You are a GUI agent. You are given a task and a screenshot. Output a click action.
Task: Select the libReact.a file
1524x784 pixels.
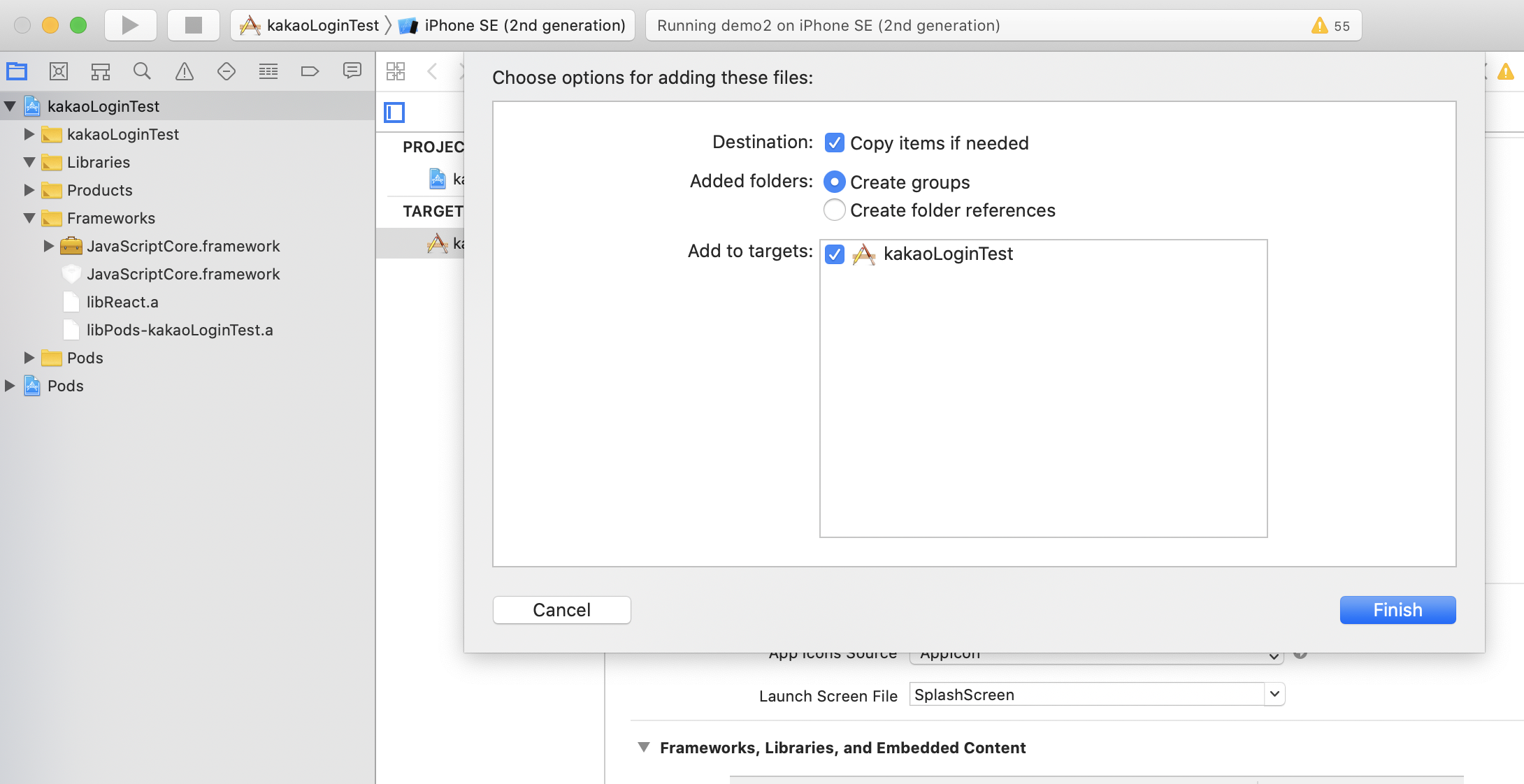click(x=187, y=302)
